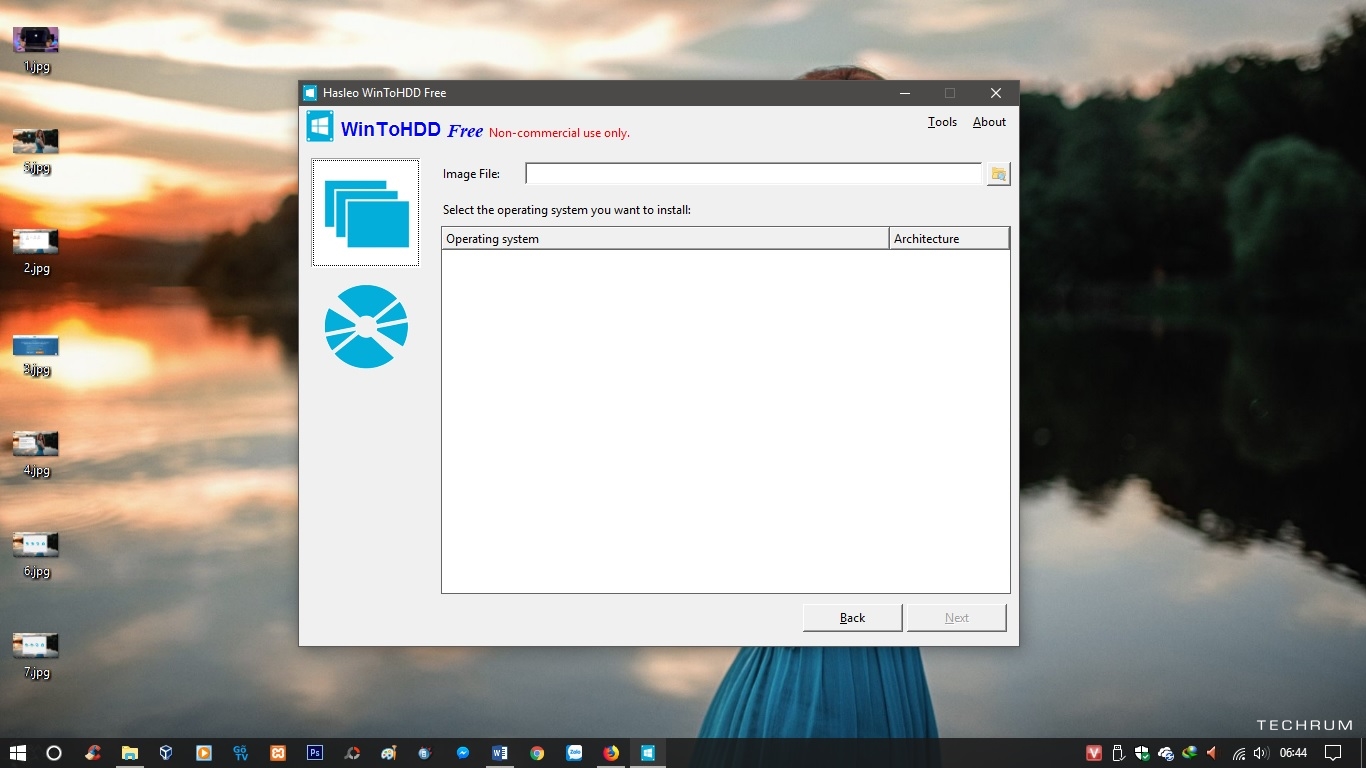
Task: Select the stacked windows system install icon
Action: click(x=366, y=213)
